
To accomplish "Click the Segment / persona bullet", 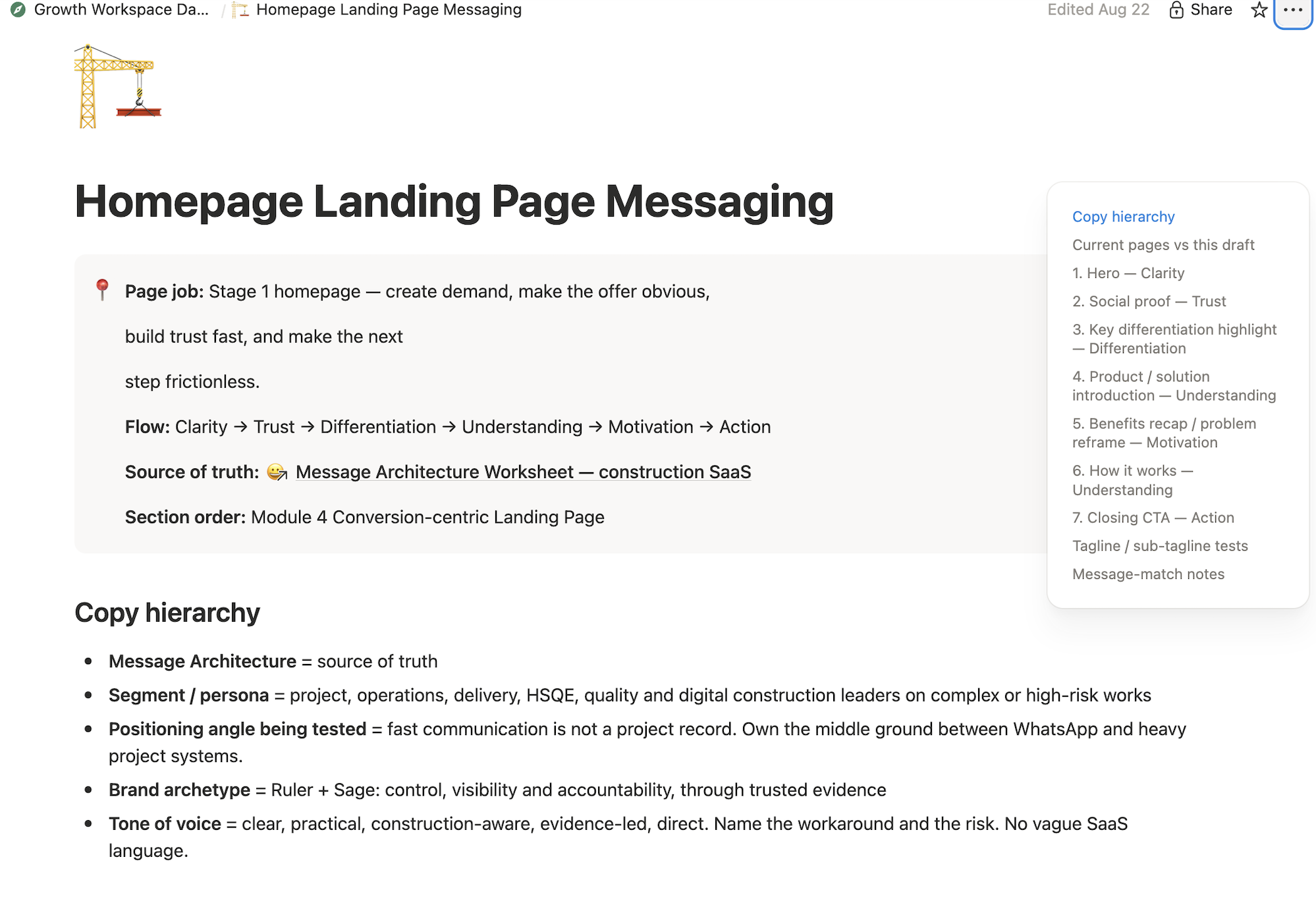I will 630,696.
